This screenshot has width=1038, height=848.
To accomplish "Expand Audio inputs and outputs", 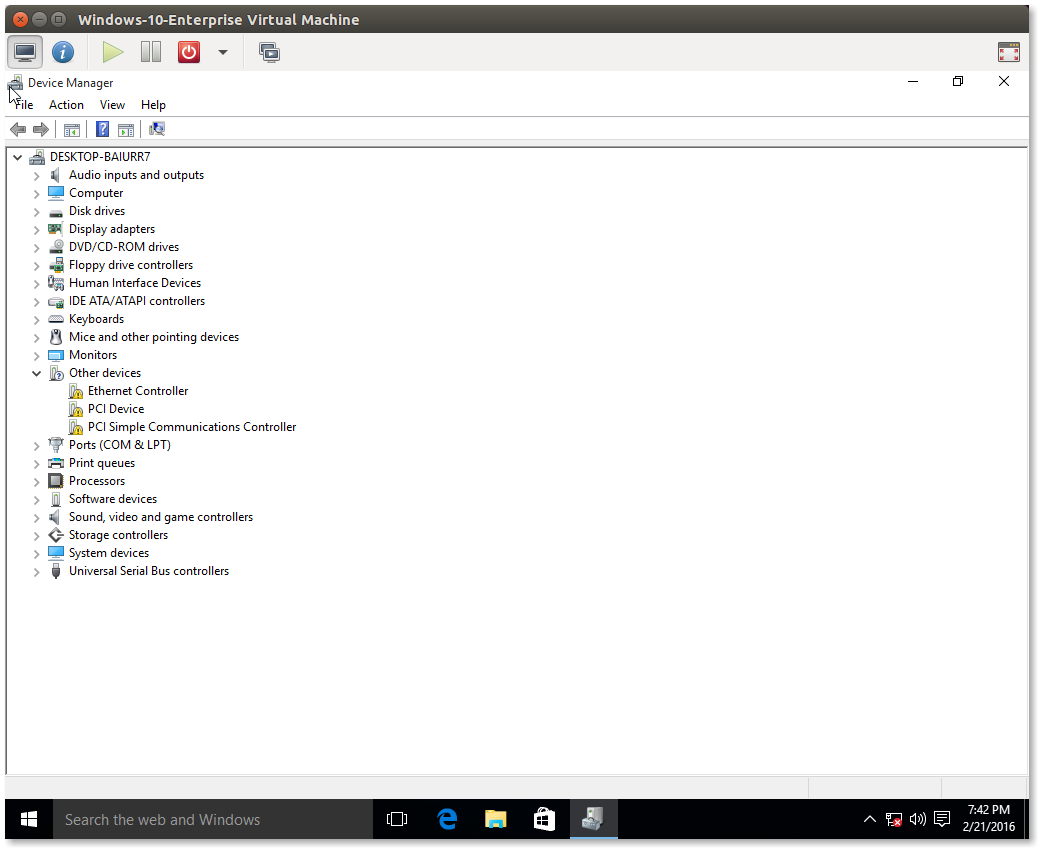I will tap(36, 176).
